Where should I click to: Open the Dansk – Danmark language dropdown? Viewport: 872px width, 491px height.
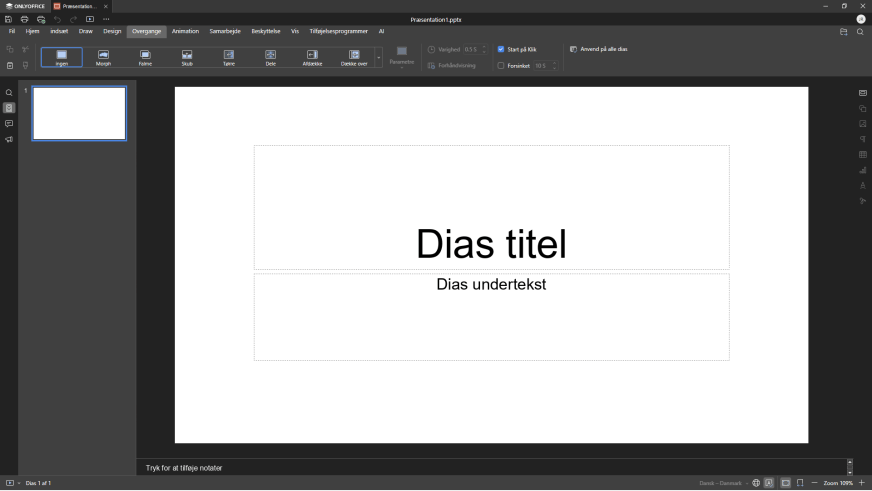(x=721, y=483)
